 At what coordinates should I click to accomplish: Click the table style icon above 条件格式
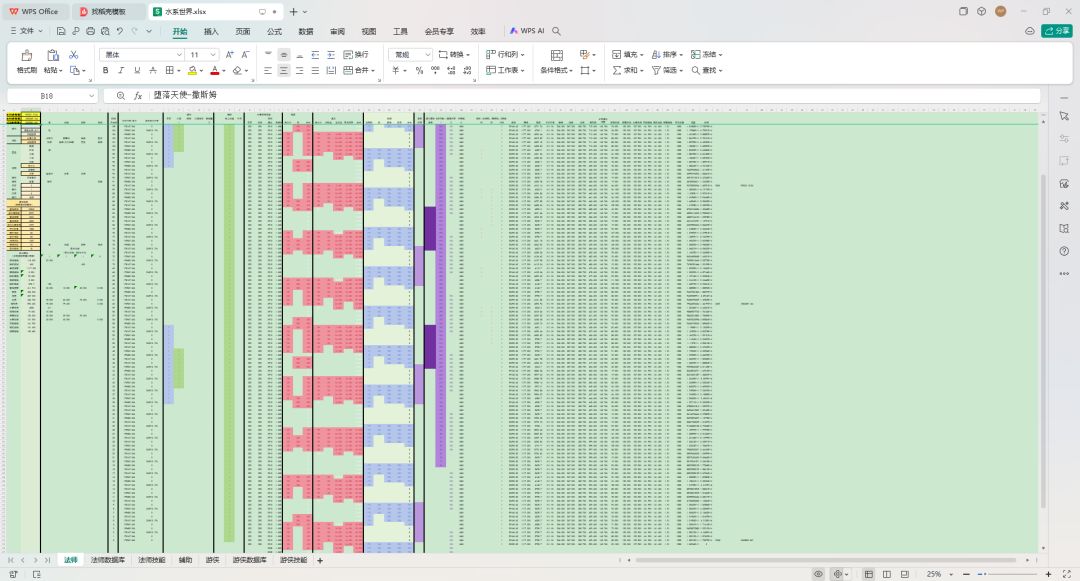pos(557,55)
